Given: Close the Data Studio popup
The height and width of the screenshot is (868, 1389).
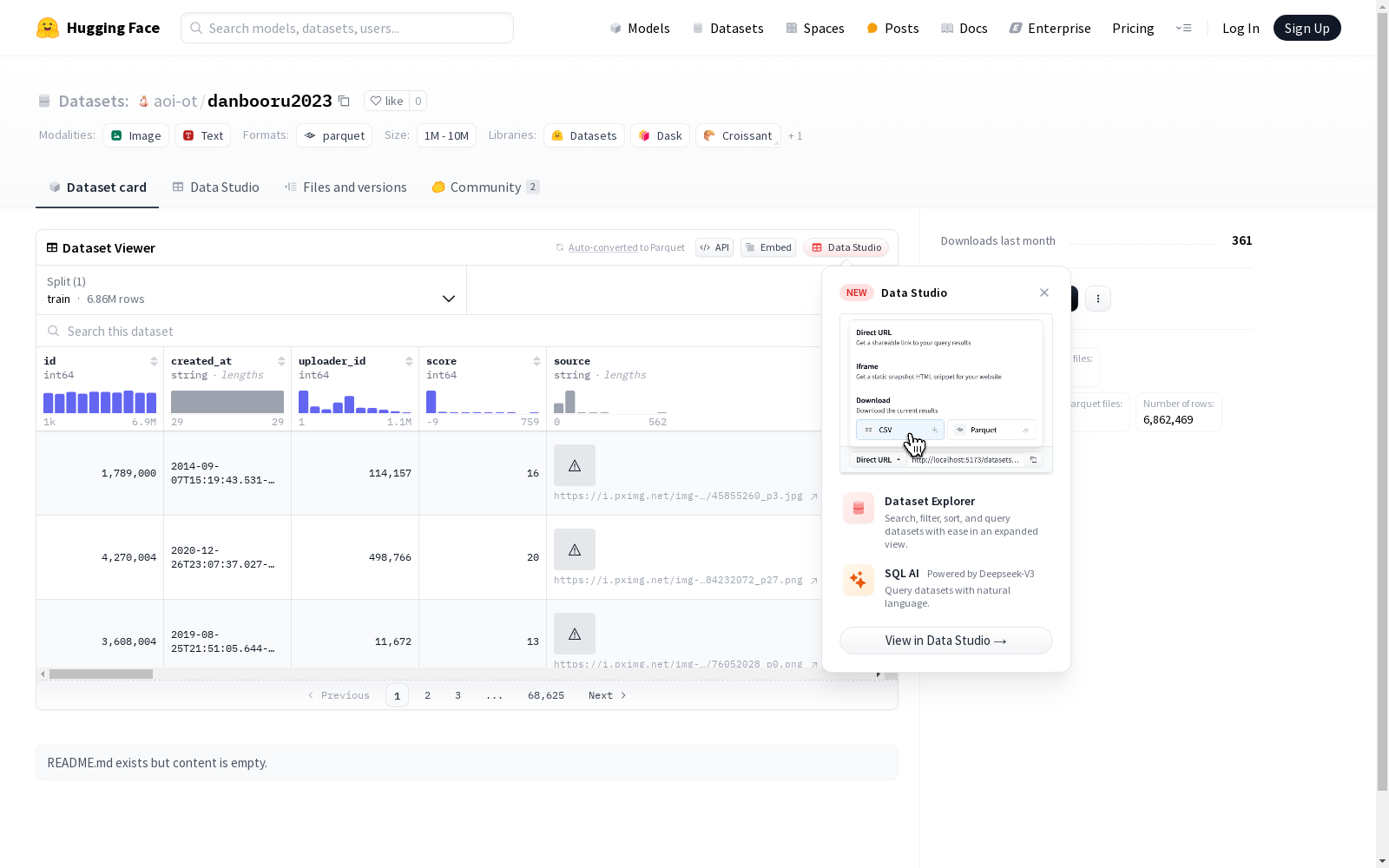Looking at the screenshot, I should tap(1044, 293).
